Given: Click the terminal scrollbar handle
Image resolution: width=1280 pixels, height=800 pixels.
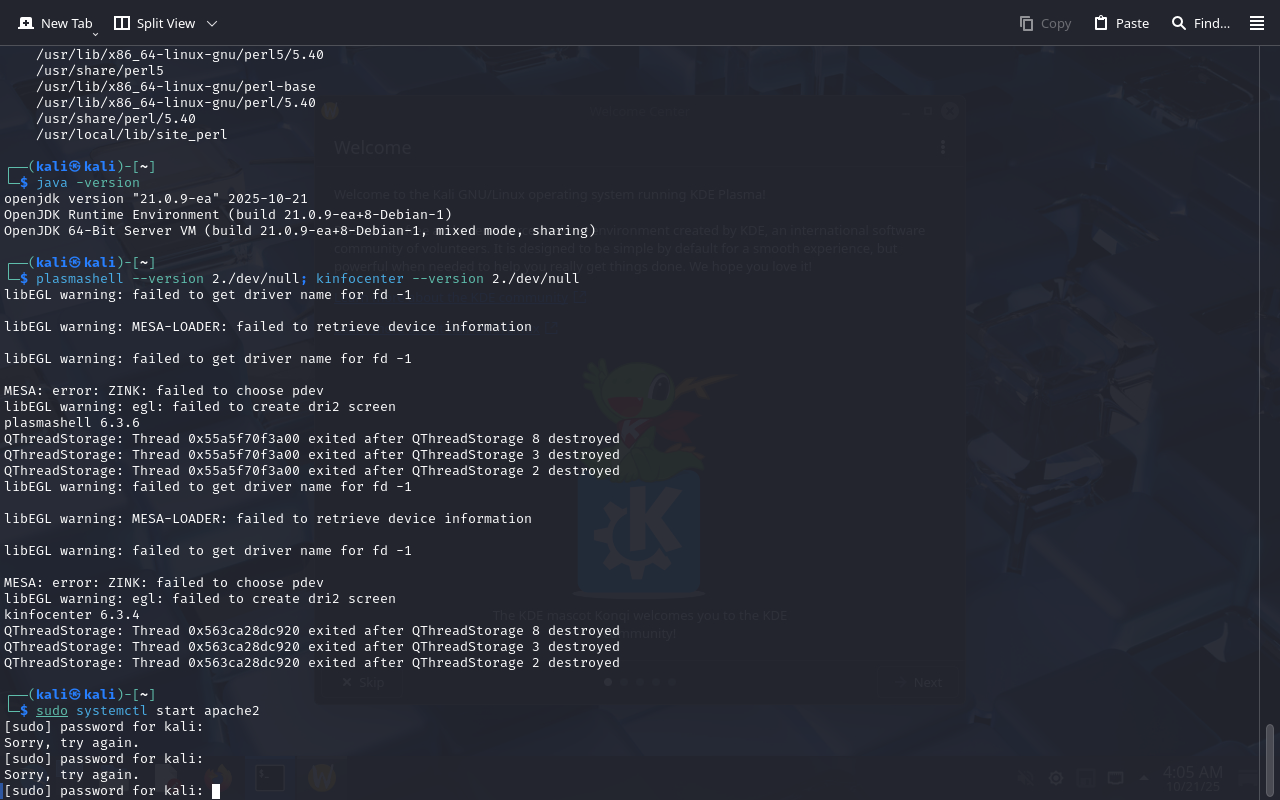Looking at the screenshot, I should click(x=1270, y=760).
